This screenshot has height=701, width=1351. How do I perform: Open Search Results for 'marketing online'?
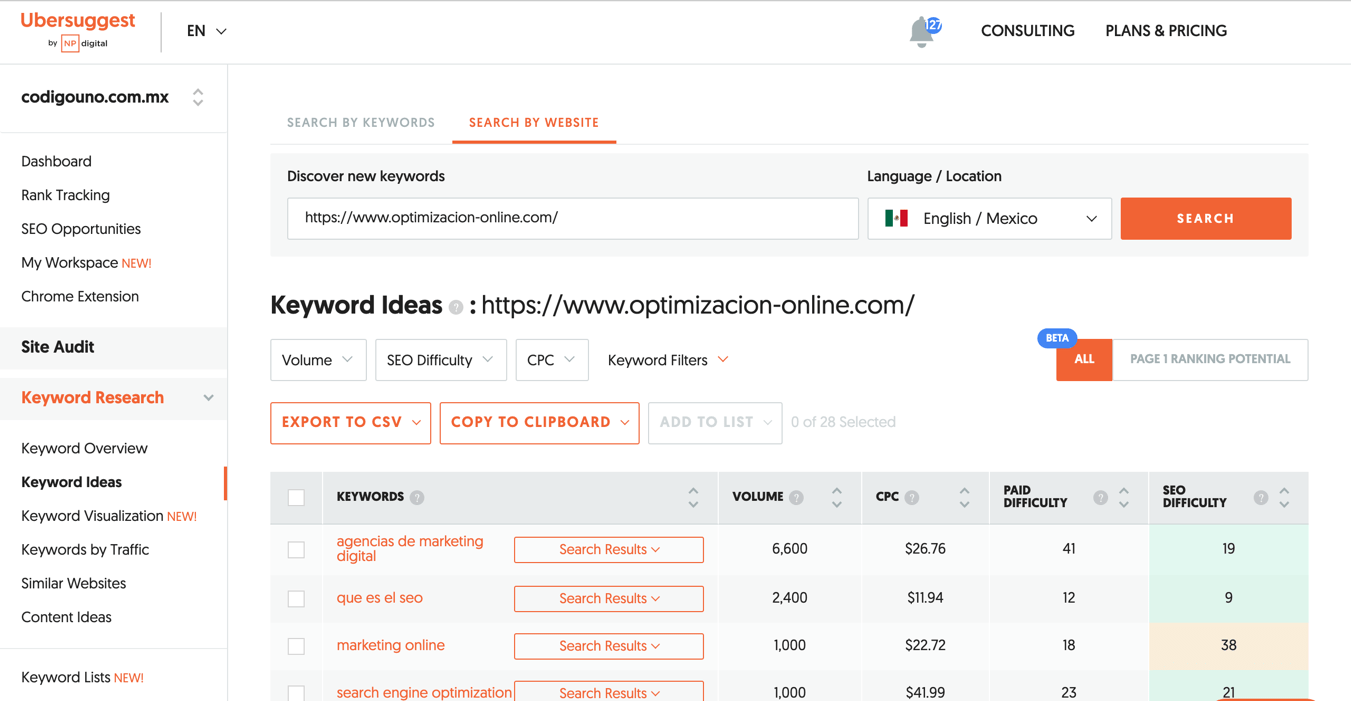tap(609, 646)
